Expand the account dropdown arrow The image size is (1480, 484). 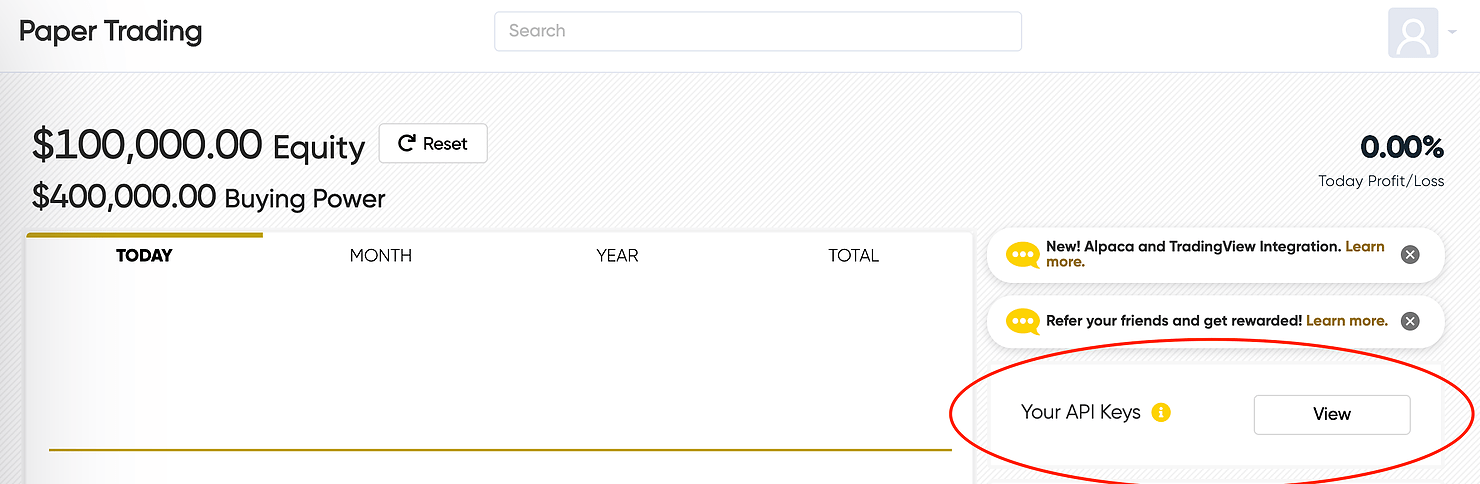click(x=1452, y=33)
